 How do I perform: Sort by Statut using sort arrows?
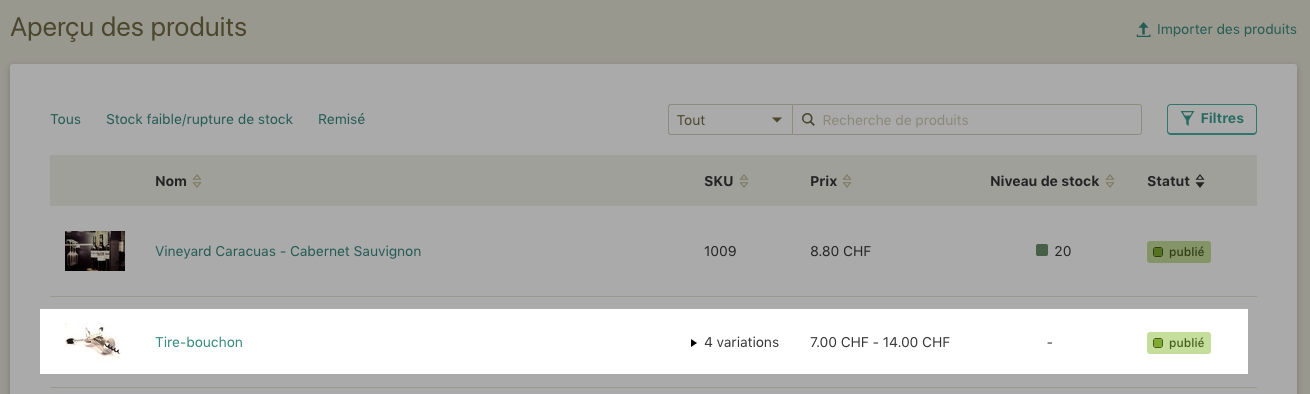(x=1200, y=182)
